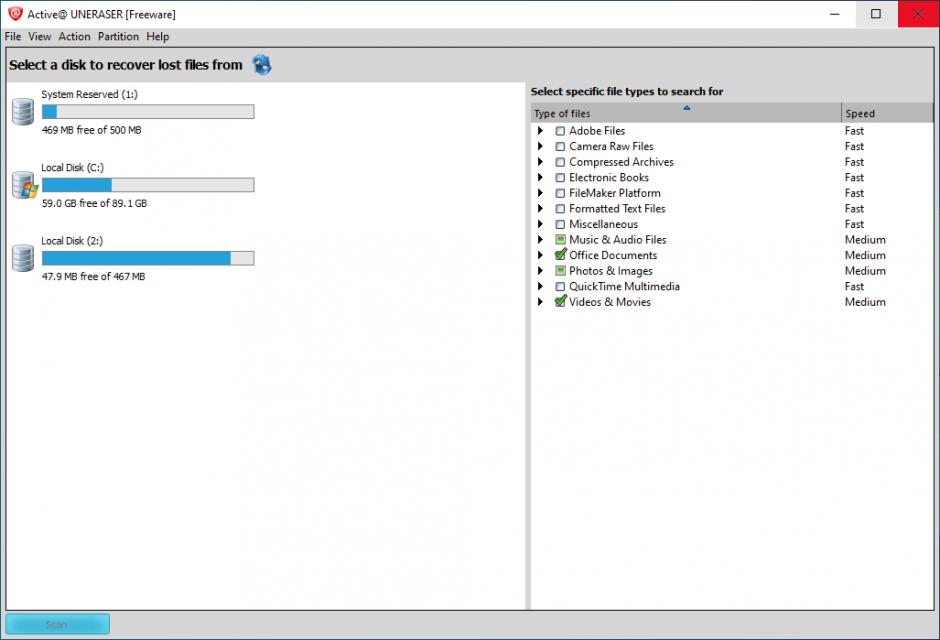This screenshot has width=940, height=640.
Task: Open the Help menu
Action: pyautogui.click(x=158, y=37)
